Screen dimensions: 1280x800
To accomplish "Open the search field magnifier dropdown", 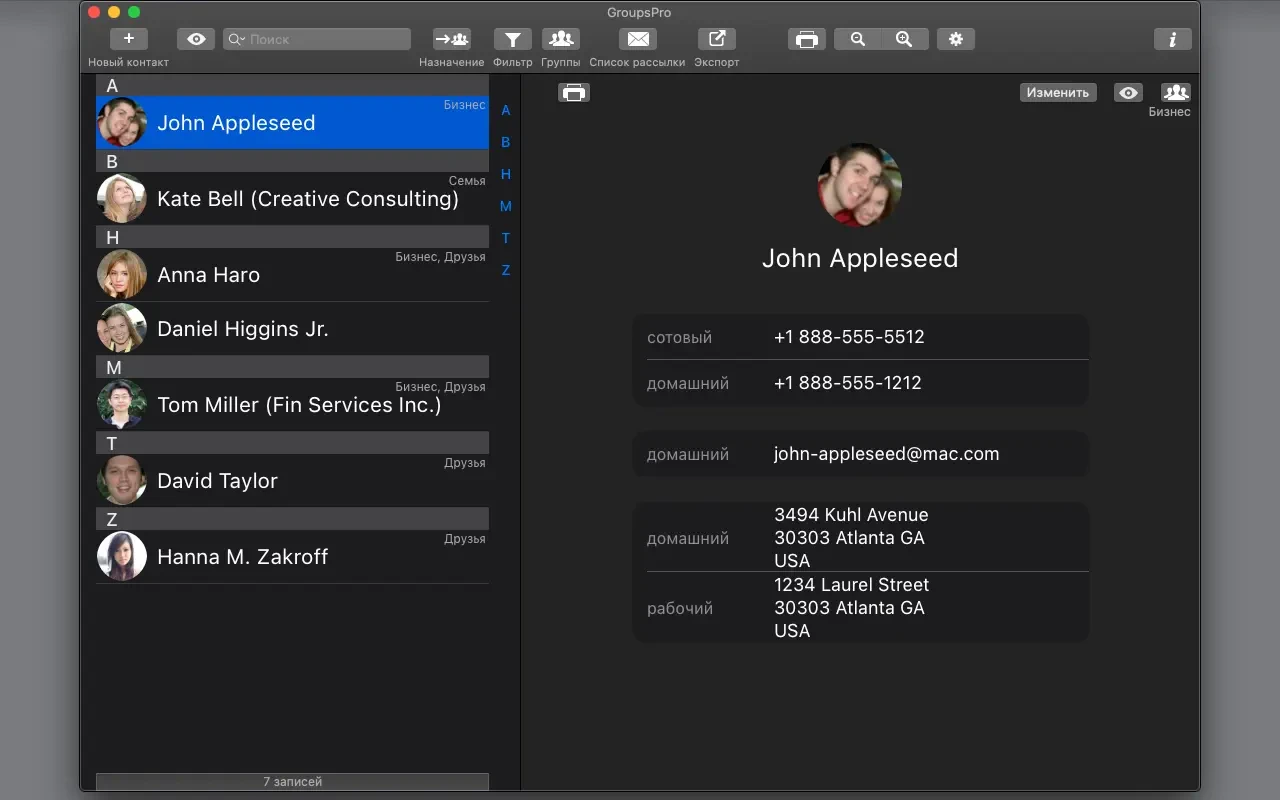I will tap(237, 39).
